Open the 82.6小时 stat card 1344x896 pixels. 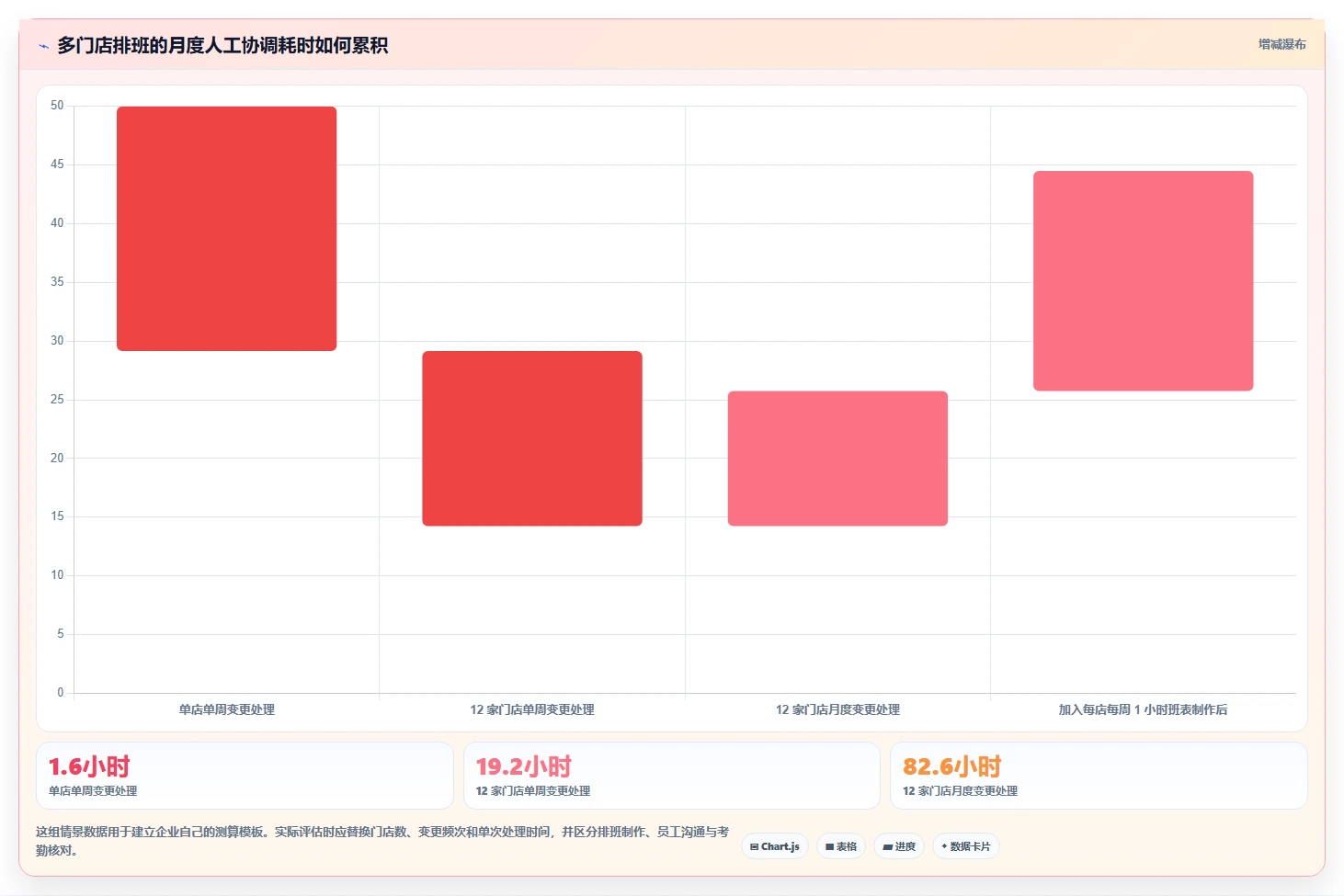[x=1099, y=776]
